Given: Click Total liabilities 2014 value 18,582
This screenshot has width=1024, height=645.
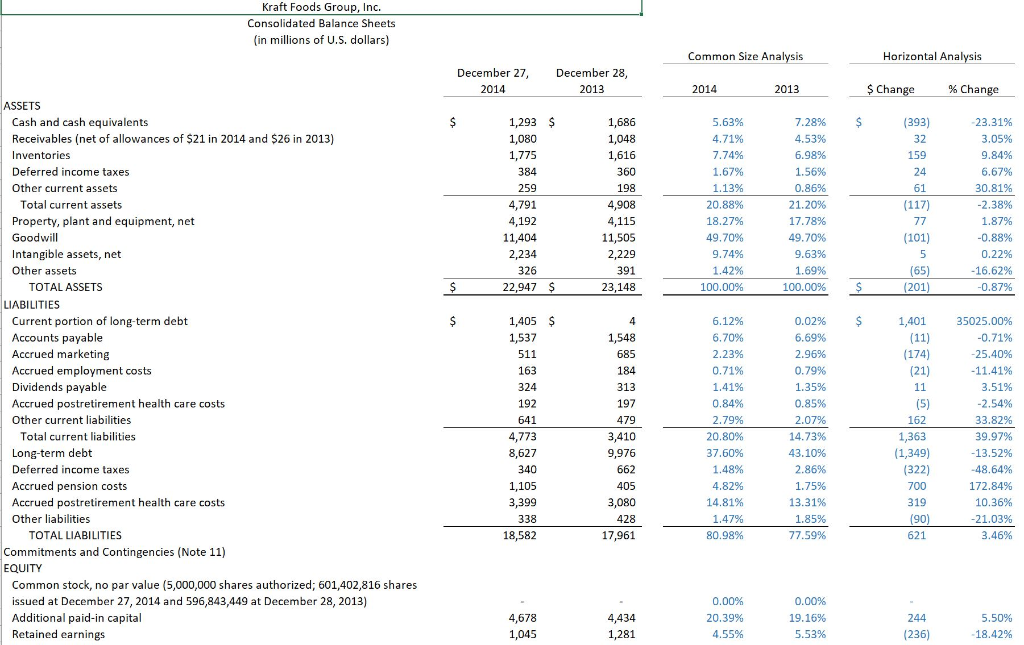Looking at the screenshot, I should (x=520, y=535).
